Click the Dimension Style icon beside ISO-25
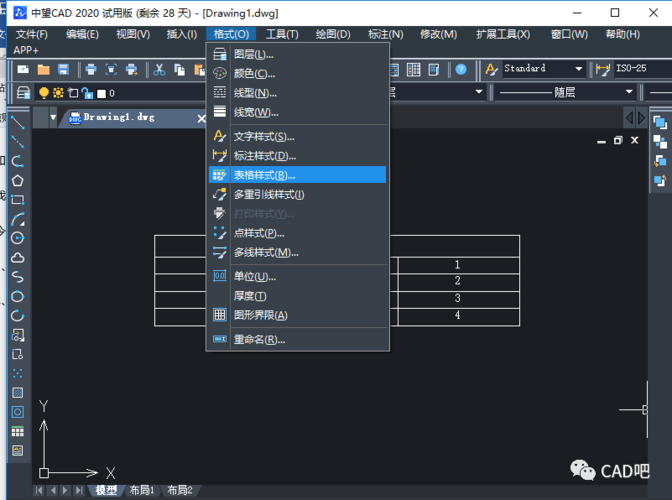This screenshot has height=500, width=672. point(603,69)
